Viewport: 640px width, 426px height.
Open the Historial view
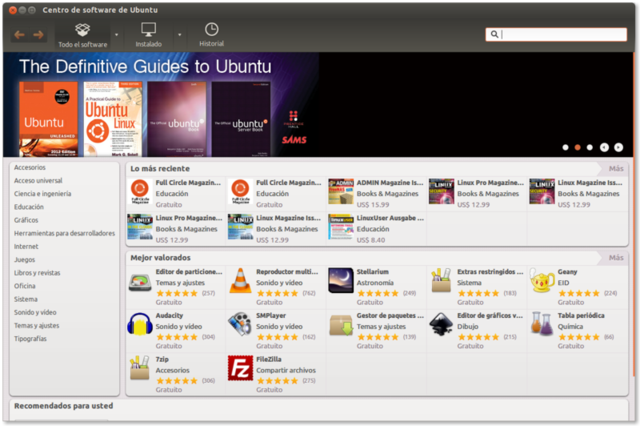pyautogui.click(x=211, y=35)
